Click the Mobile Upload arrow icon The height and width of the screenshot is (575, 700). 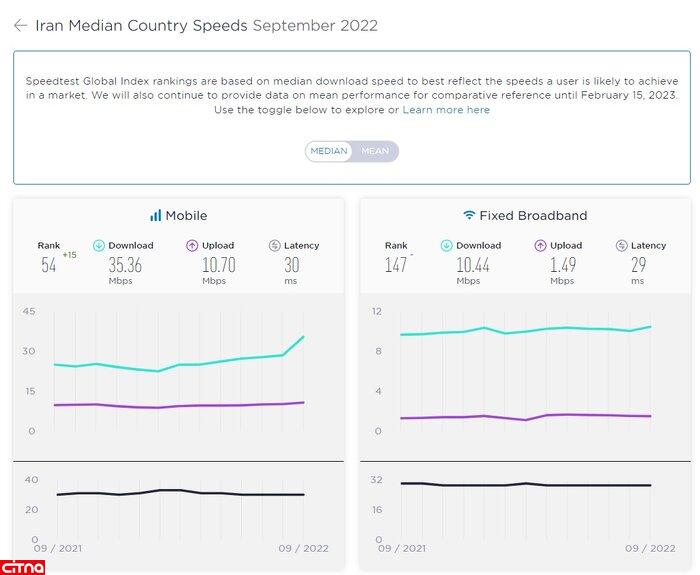[x=192, y=245]
